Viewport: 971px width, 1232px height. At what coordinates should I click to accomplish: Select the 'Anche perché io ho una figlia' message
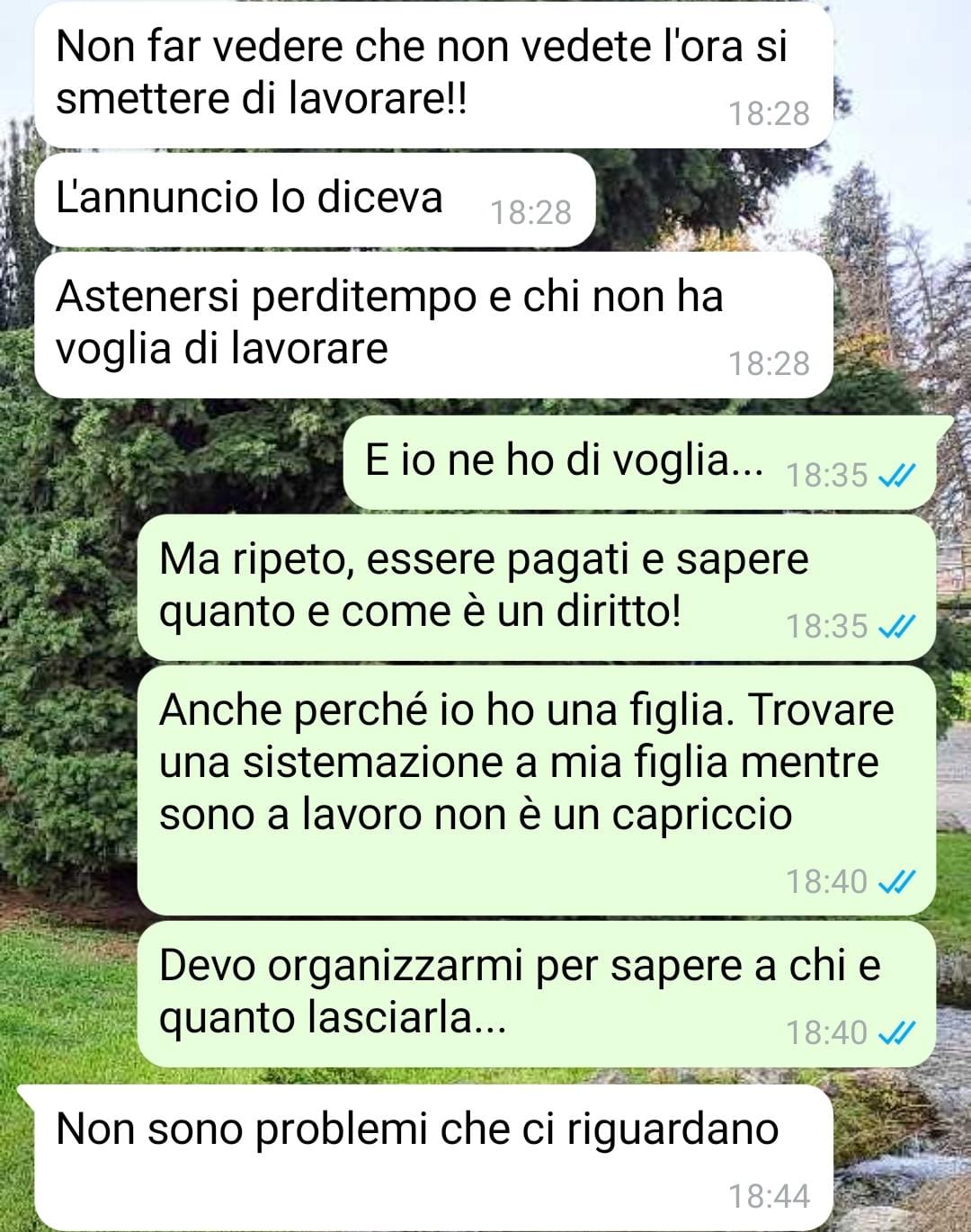[537, 790]
